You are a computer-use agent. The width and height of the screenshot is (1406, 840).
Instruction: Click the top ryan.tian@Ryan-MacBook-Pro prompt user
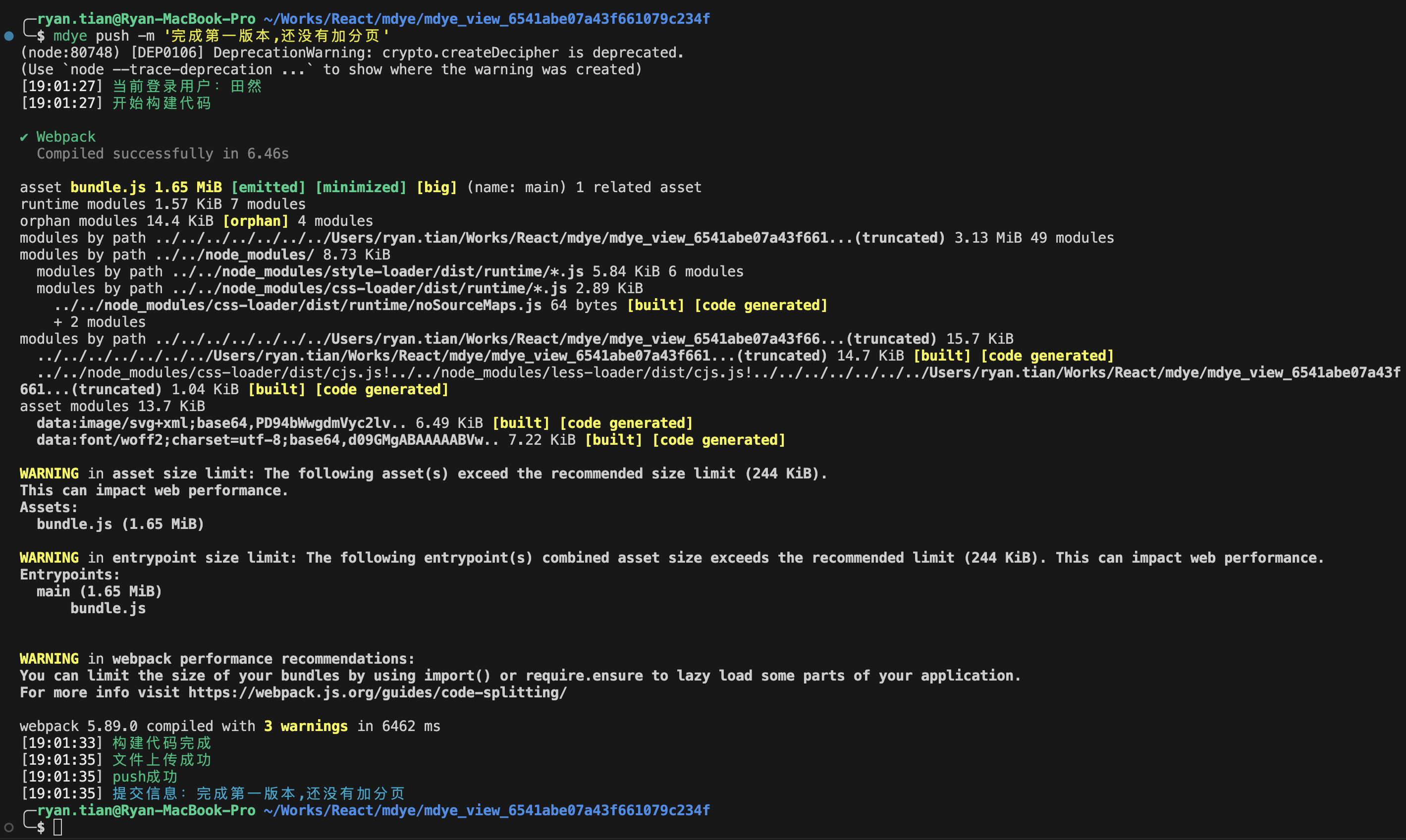(x=146, y=19)
